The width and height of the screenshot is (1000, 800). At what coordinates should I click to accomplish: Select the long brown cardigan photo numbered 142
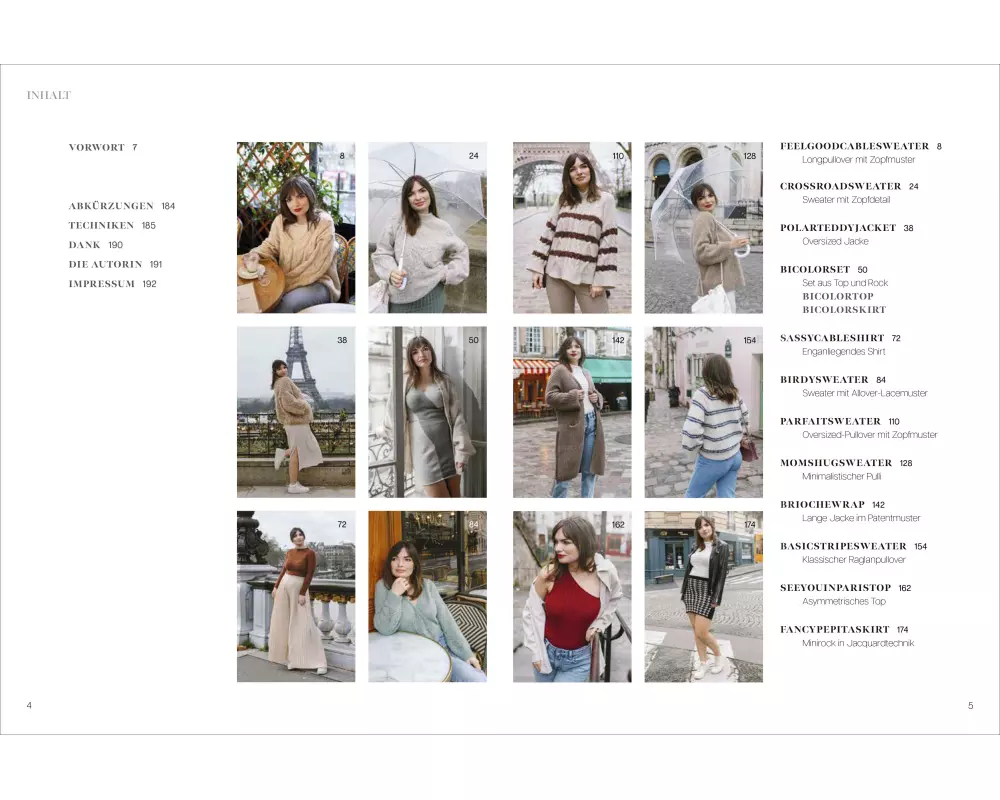point(572,411)
